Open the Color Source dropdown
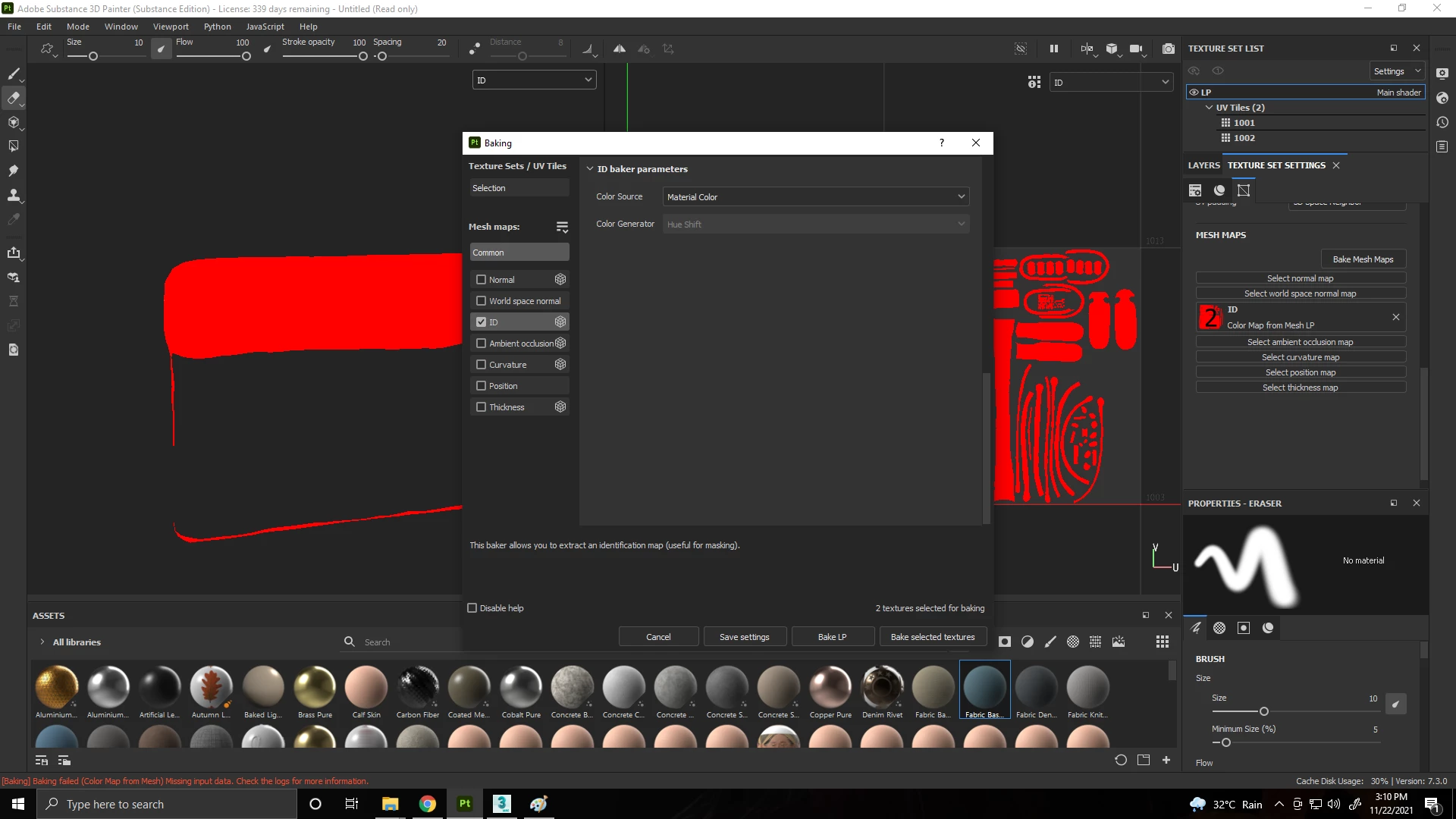This screenshot has width=1456, height=819. point(815,197)
